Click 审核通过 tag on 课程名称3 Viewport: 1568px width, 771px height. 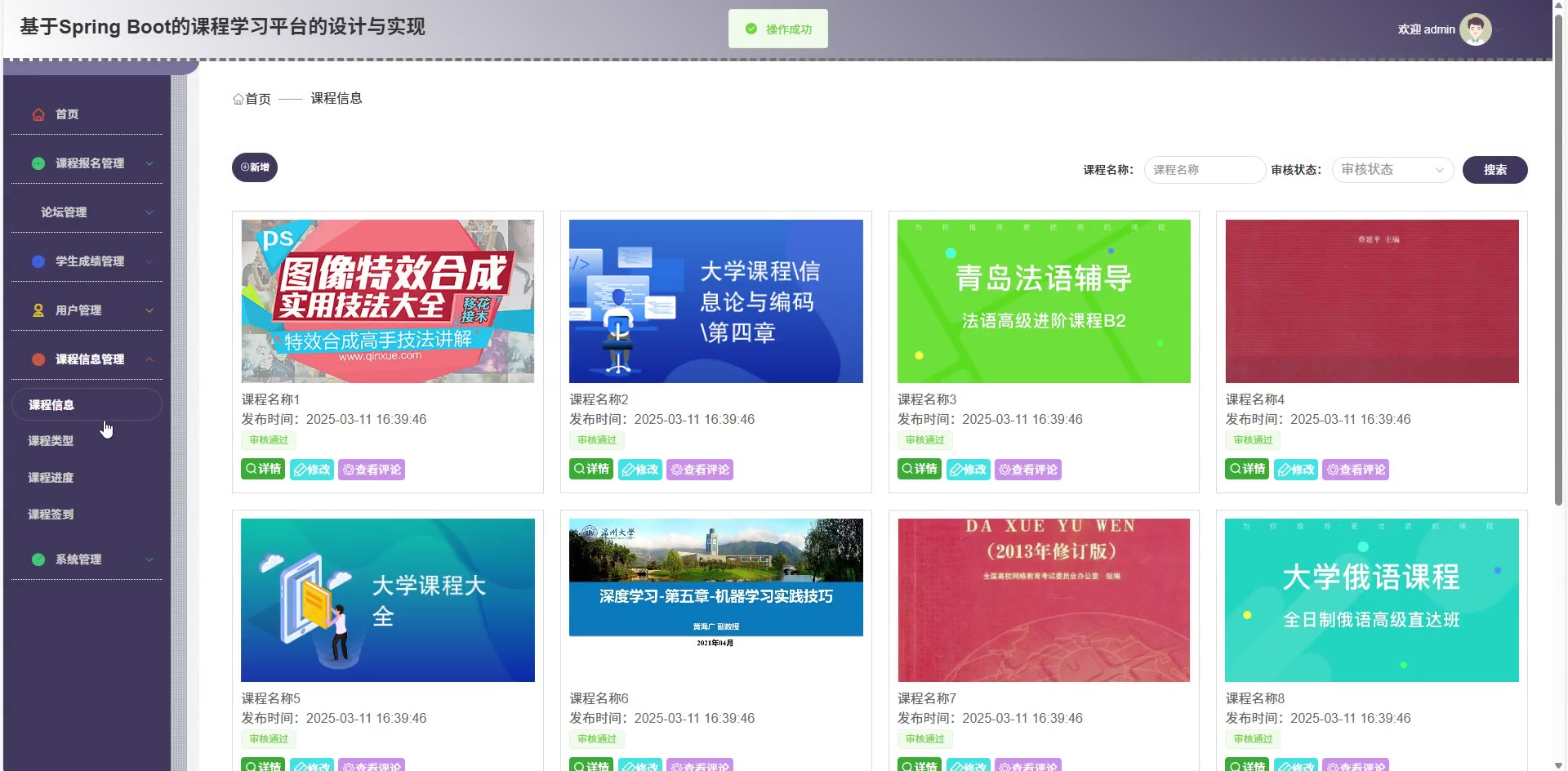925,440
